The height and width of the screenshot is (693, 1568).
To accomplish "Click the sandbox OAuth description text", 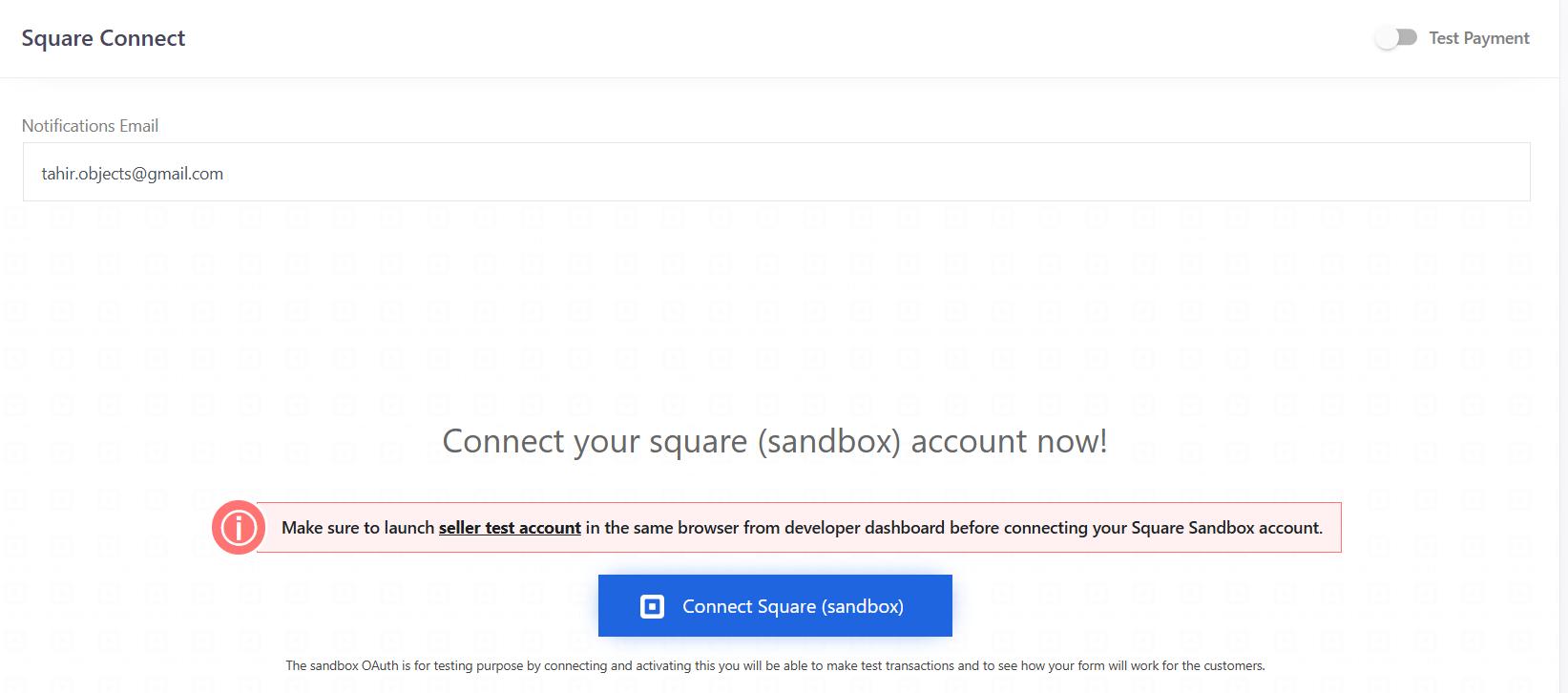I will coord(774,665).
